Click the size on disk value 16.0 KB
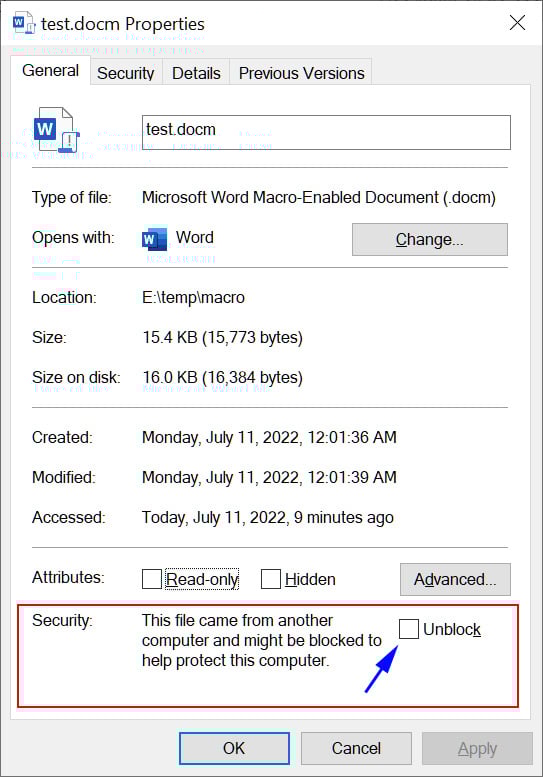The width and height of the screenshot is (543, 777). 222,378
